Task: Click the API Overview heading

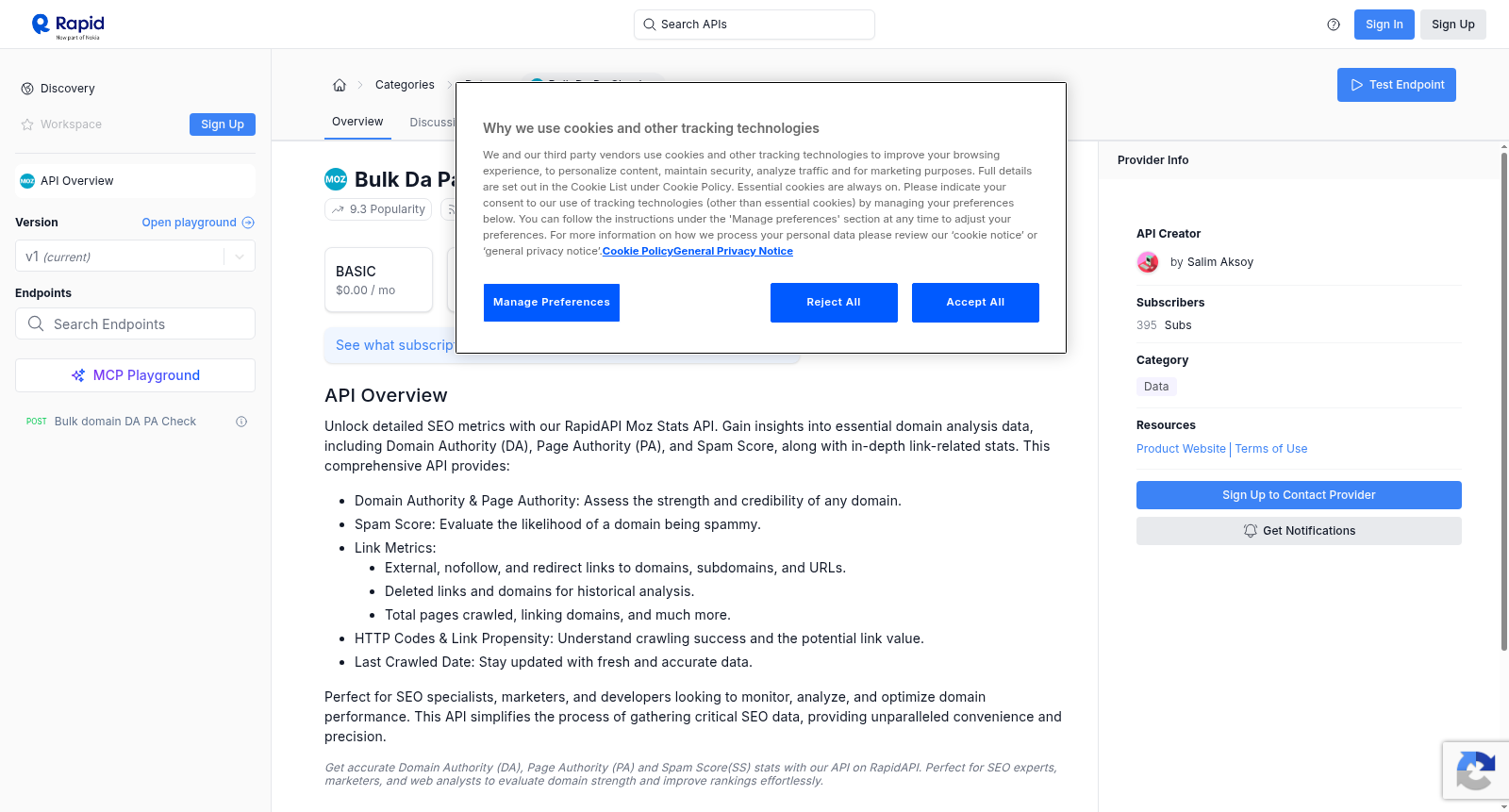Action: click(386, 395)
